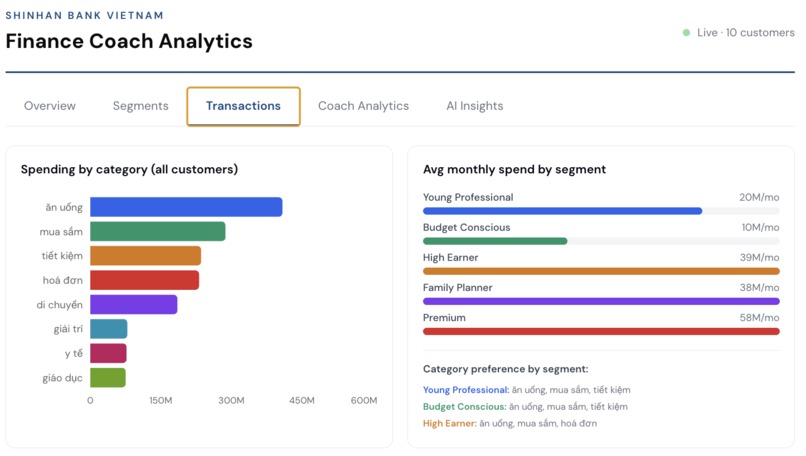Image resolution: width=806 pixels, height=456 pixels.
Task: Click the blue ăn uống bar
Action: click(186, 207)
